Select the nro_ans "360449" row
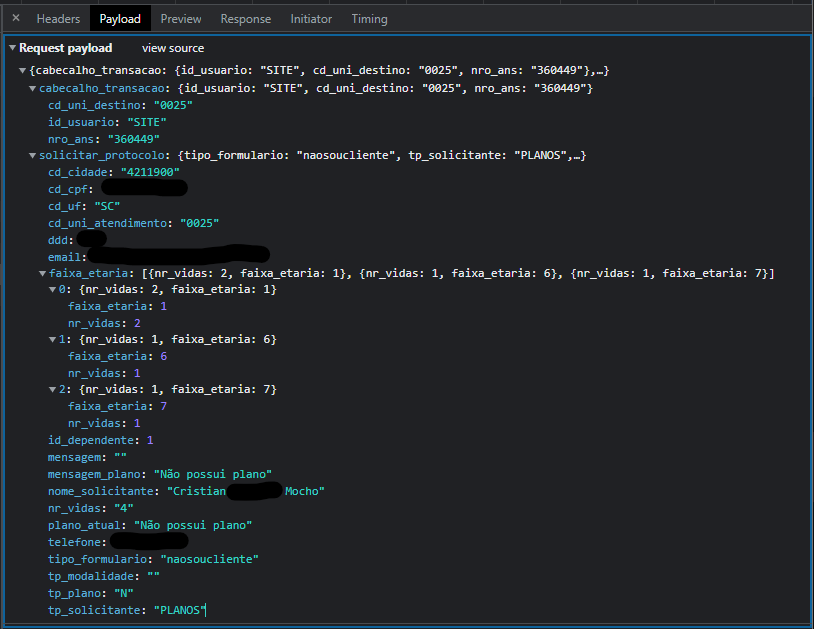 click(104, 140)
